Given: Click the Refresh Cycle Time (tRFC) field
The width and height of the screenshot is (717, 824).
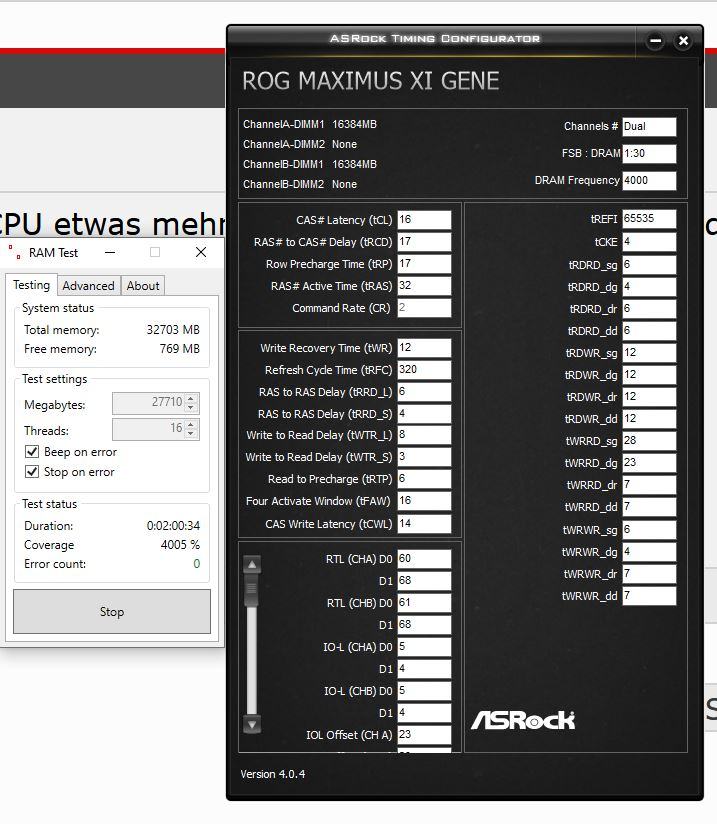Looking at the screenshot, I should pyautogui.click(x=424, y=370).
